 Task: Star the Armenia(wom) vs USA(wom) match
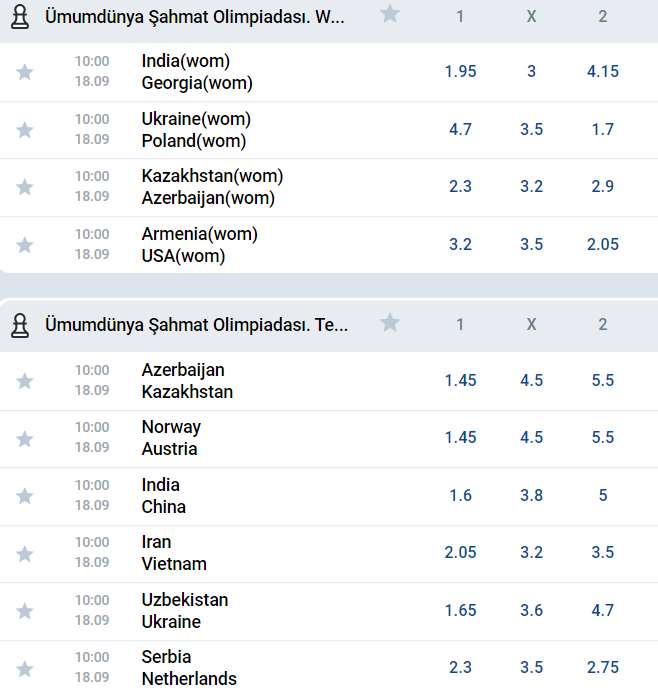pos(25,245)
